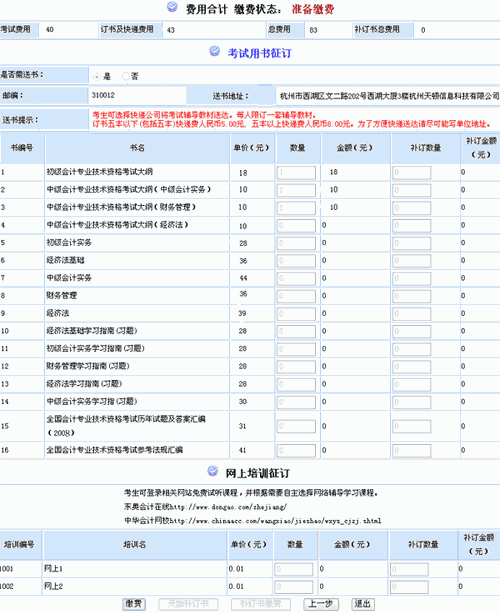Click 补订数量 field for training 网上2
500x613 pixels.
coord(409,587)
